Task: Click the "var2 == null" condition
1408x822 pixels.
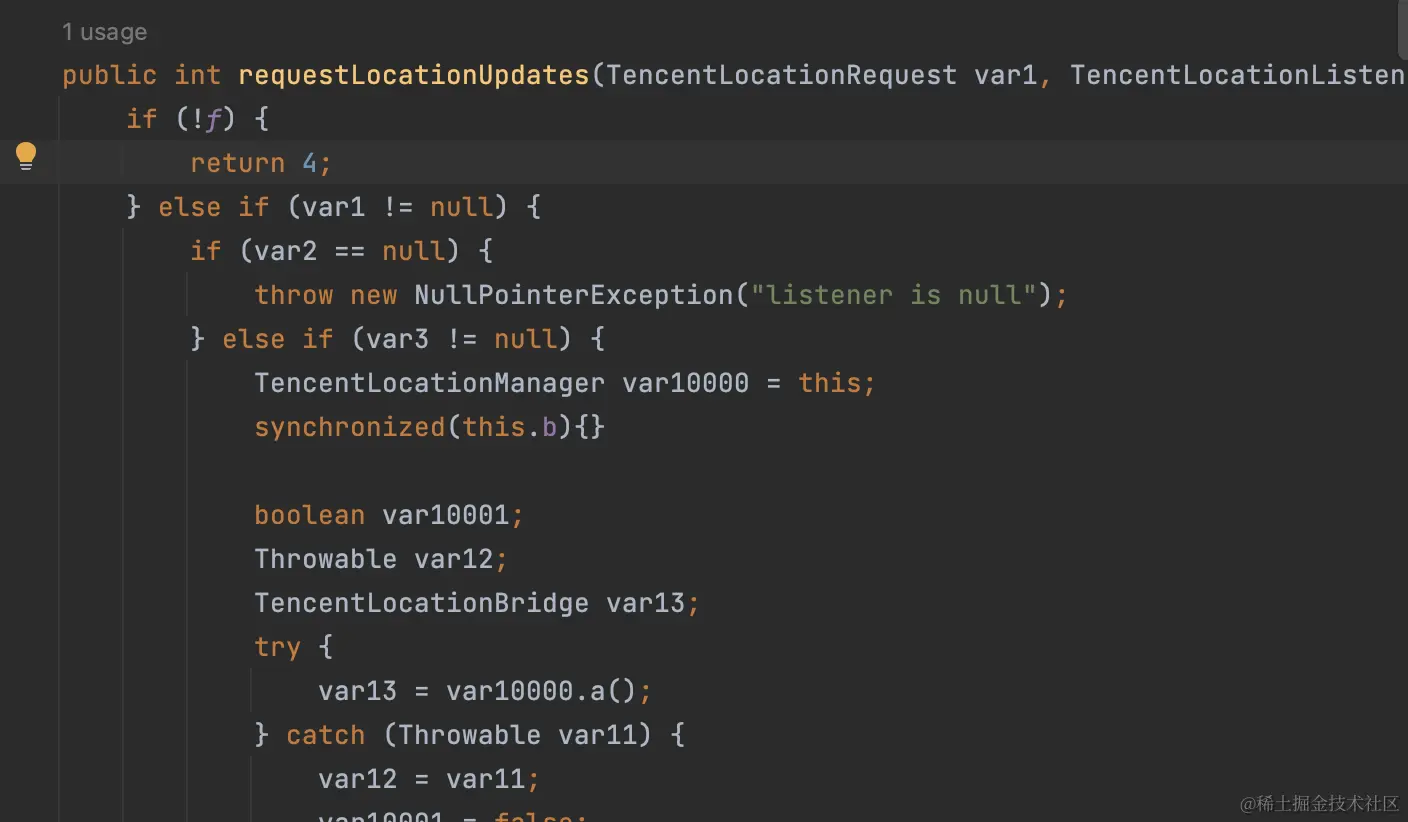Action: (349, 251)
